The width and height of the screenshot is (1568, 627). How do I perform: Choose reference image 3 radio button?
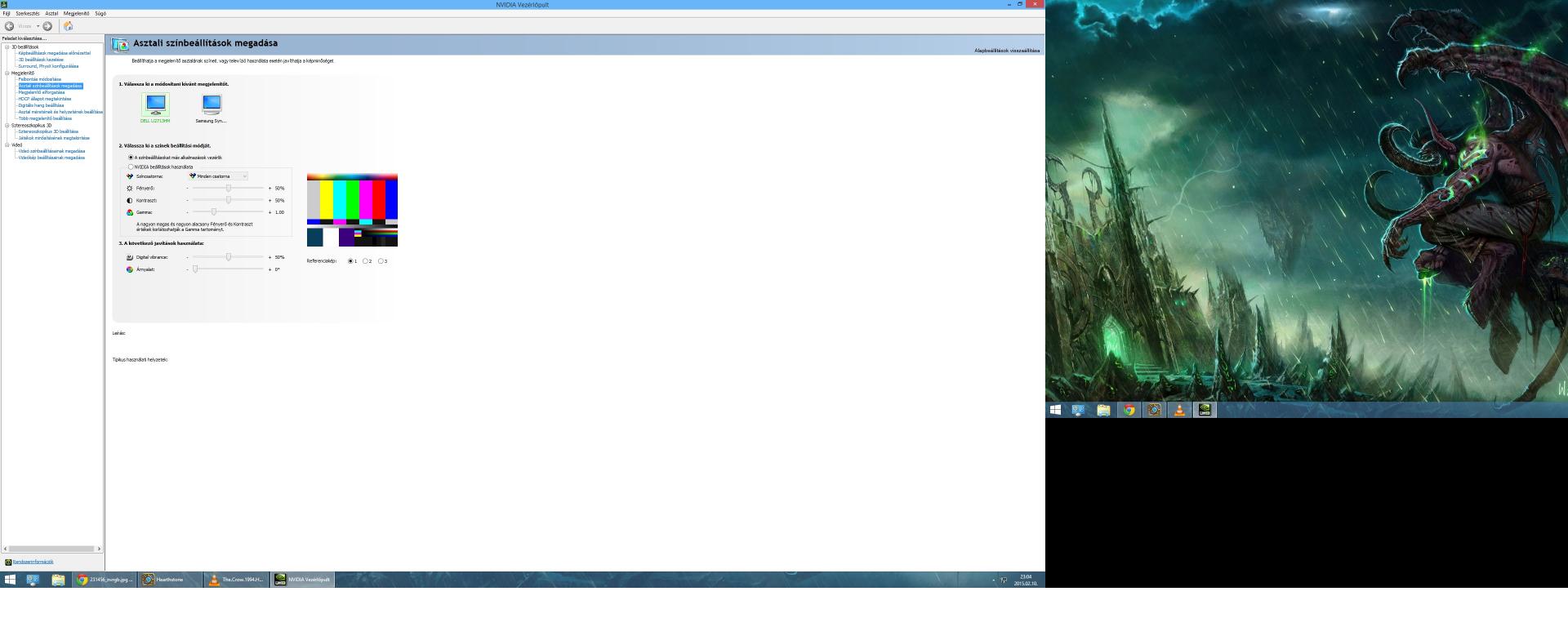pyautogui.click(x=381, y=261)
